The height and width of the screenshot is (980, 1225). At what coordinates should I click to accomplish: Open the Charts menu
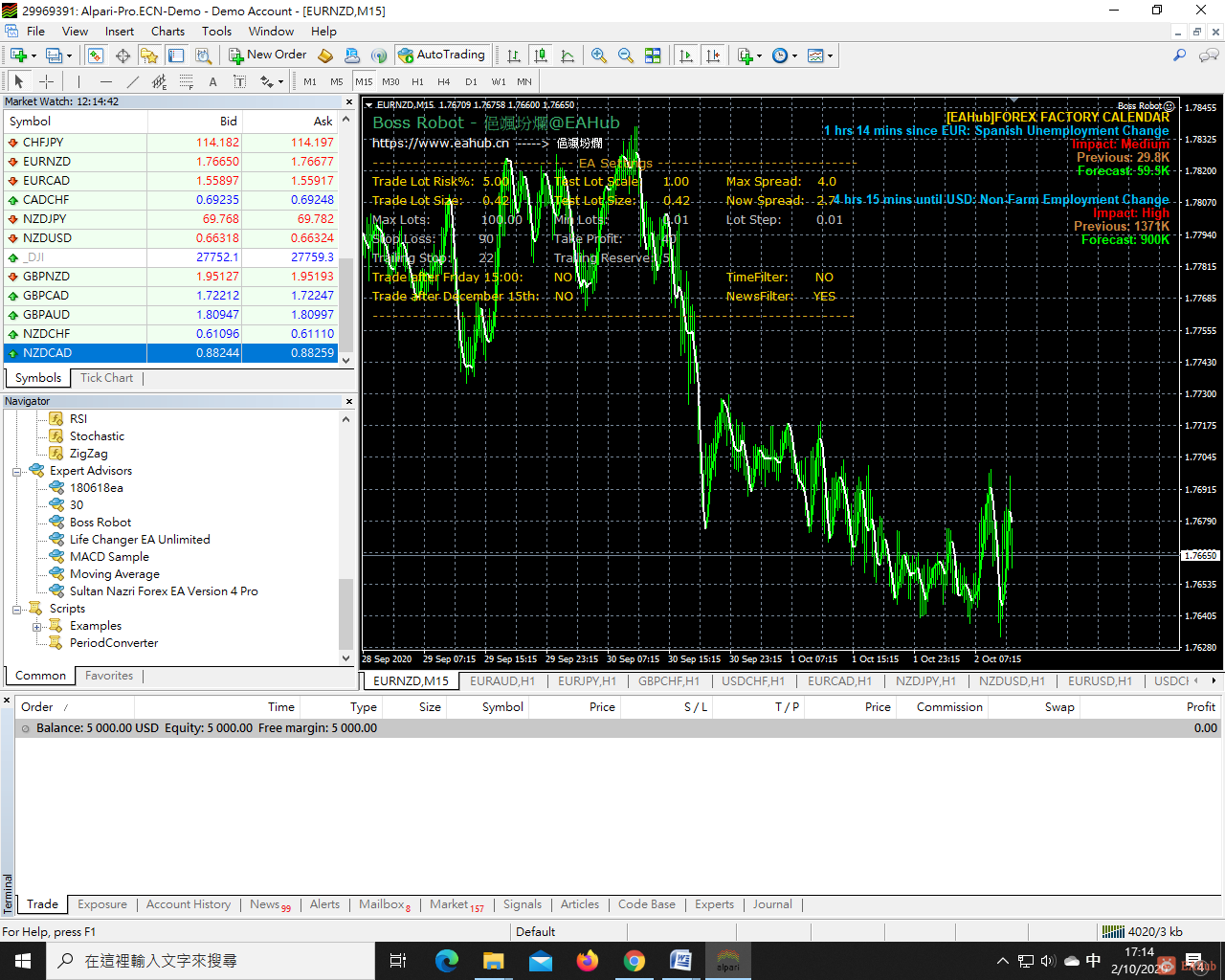pos(167,31)
